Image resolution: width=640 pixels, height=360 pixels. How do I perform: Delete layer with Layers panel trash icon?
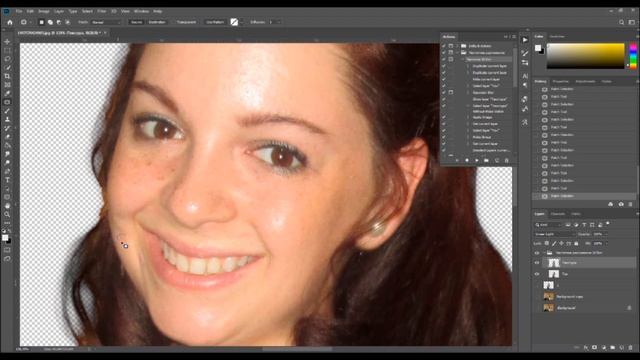click(631, 348)
